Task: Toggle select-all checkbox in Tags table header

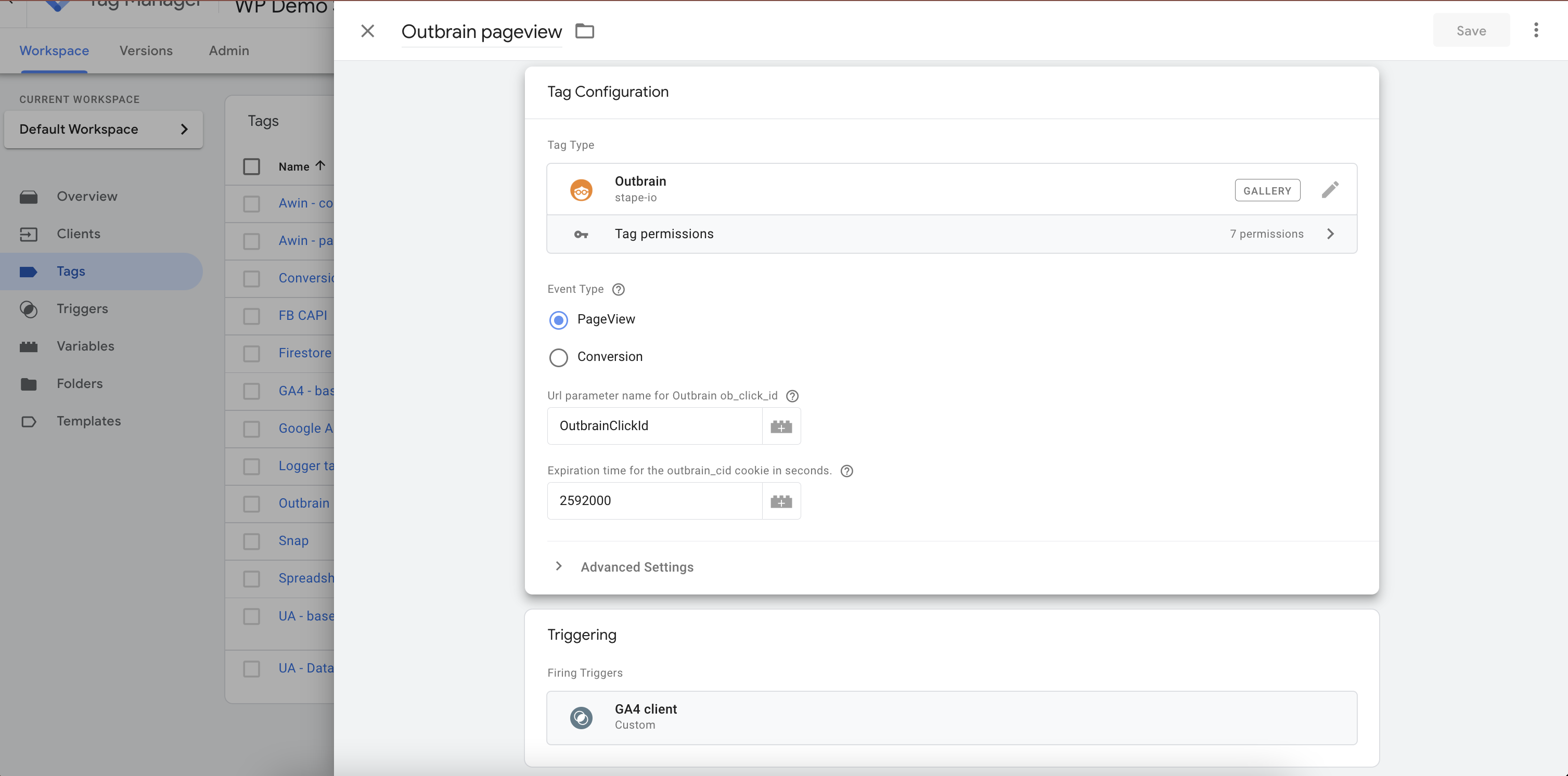Action: (x=251, y=166)
